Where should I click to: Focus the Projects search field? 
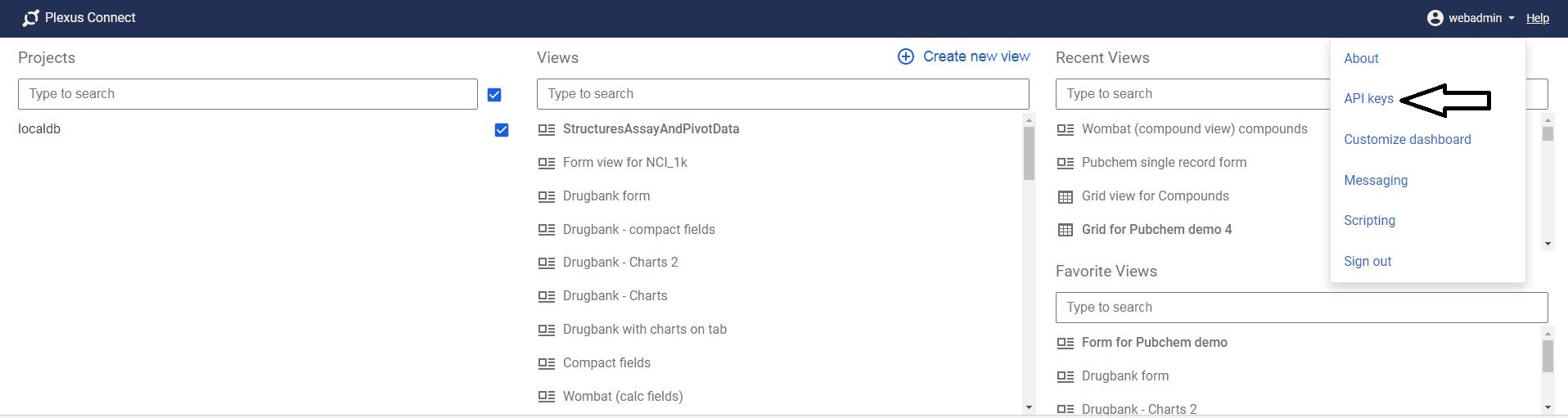coord(247,94)
